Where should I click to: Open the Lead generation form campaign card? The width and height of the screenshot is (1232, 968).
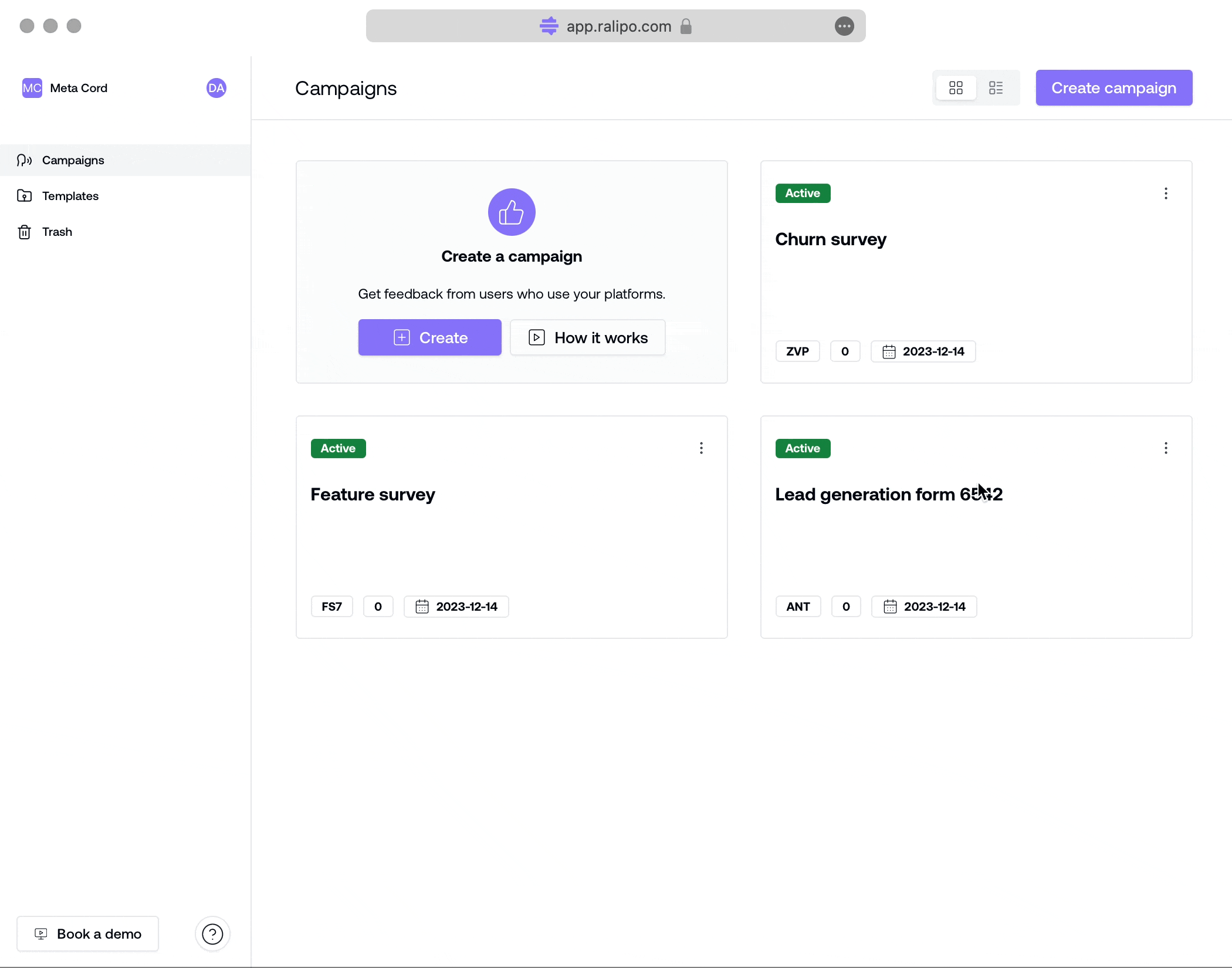(x=888, y=495)
